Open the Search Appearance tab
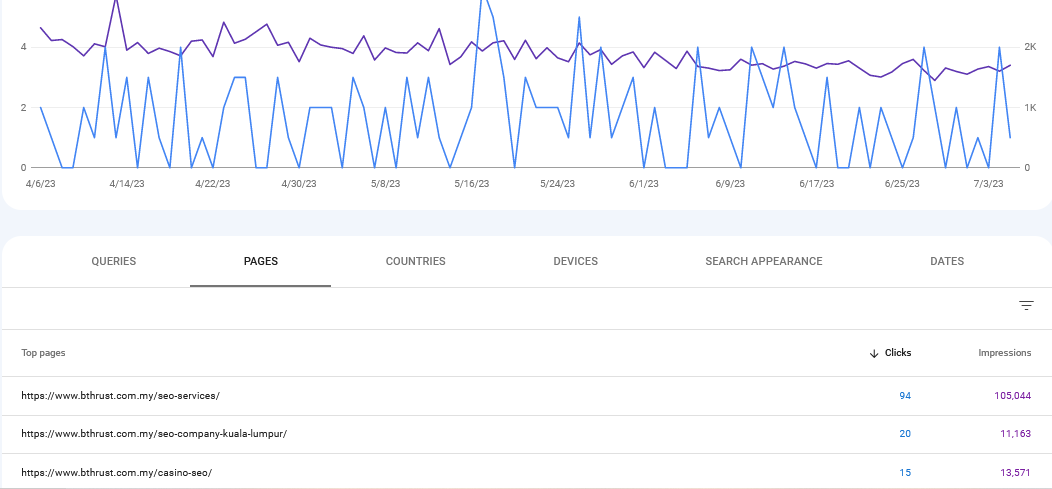1052x489 pixels. 764,262
